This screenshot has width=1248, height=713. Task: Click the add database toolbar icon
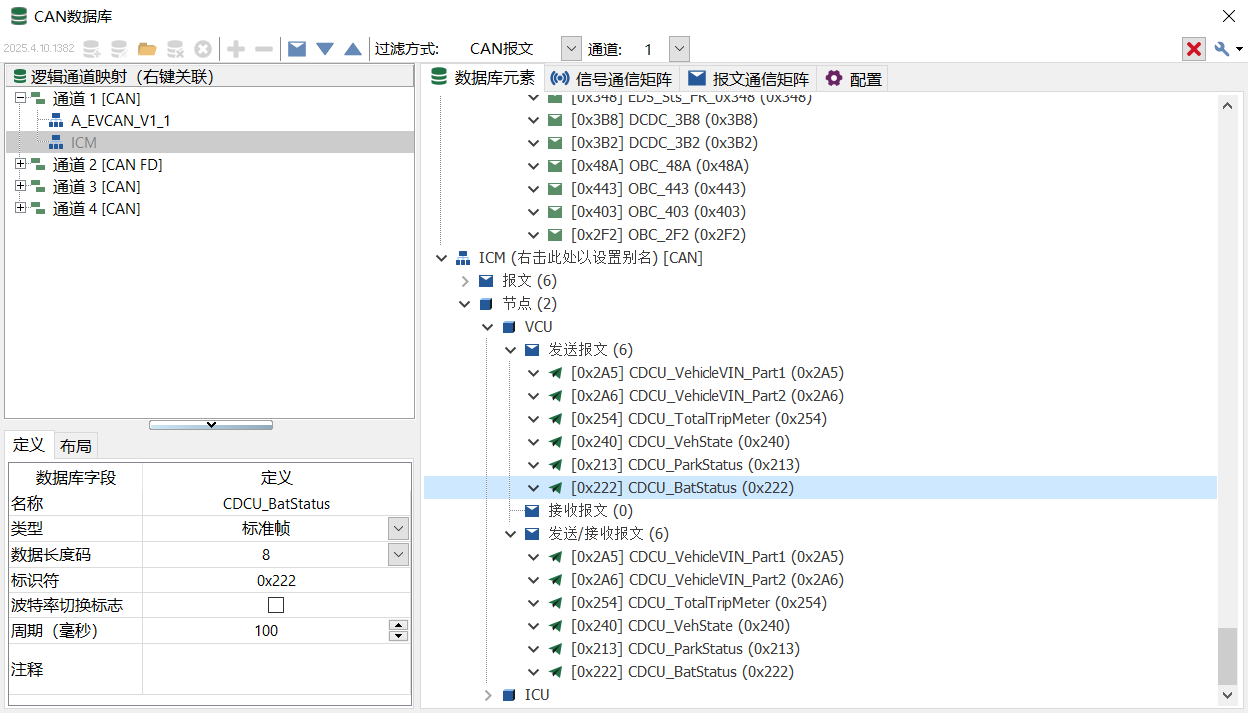(92, 49)
